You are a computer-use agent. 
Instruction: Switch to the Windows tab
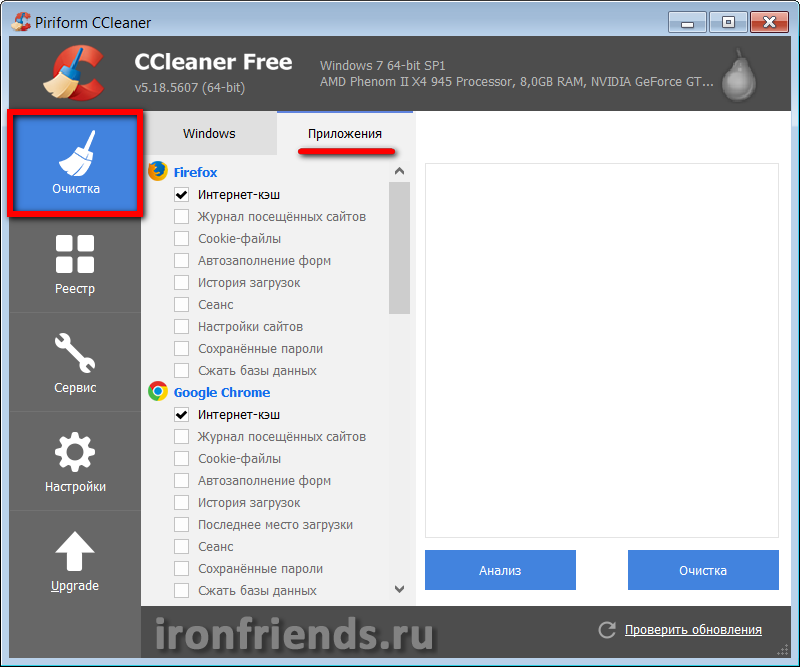click(x=209, y=133)
